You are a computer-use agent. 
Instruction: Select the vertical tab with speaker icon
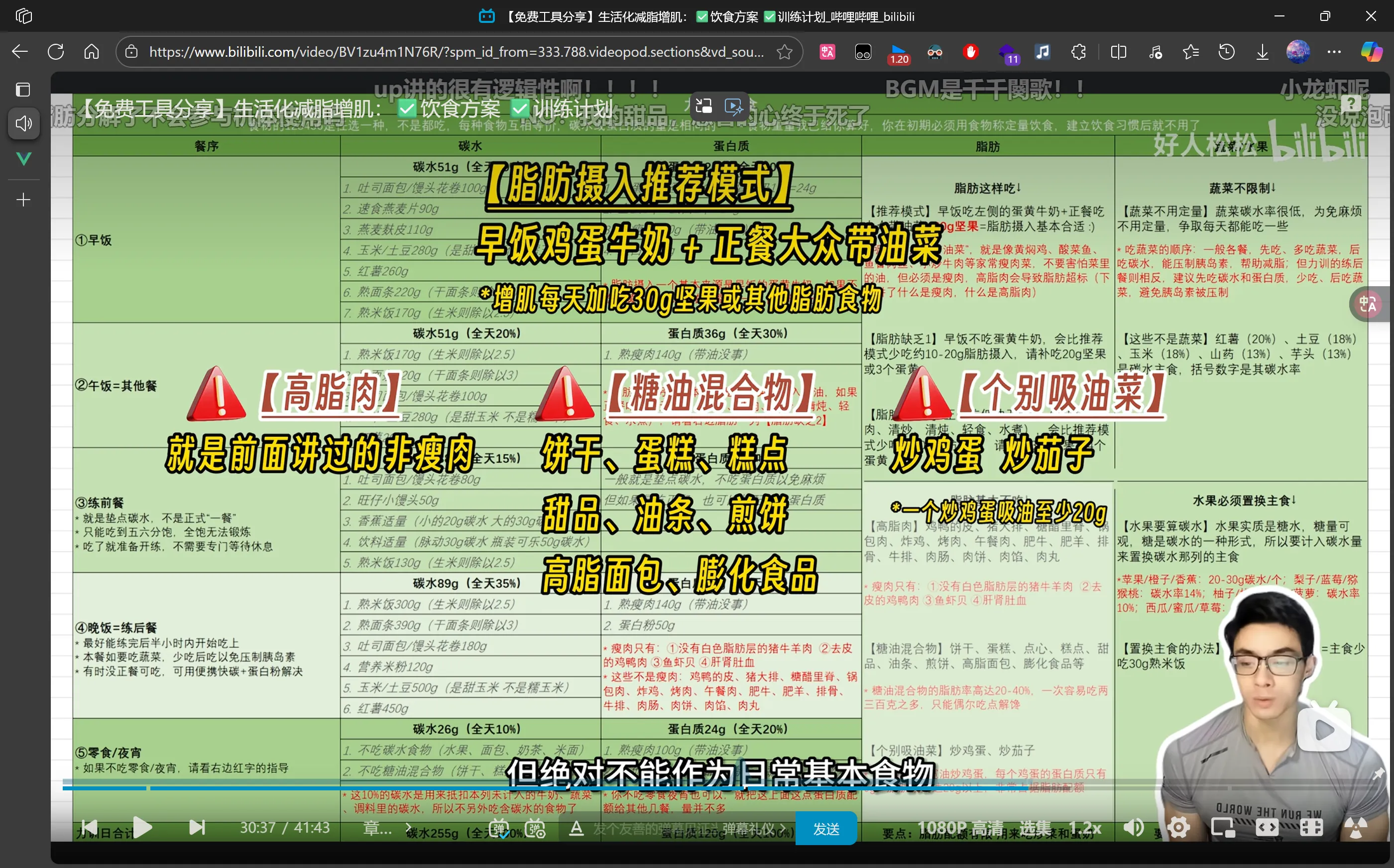tap(23, 123)
